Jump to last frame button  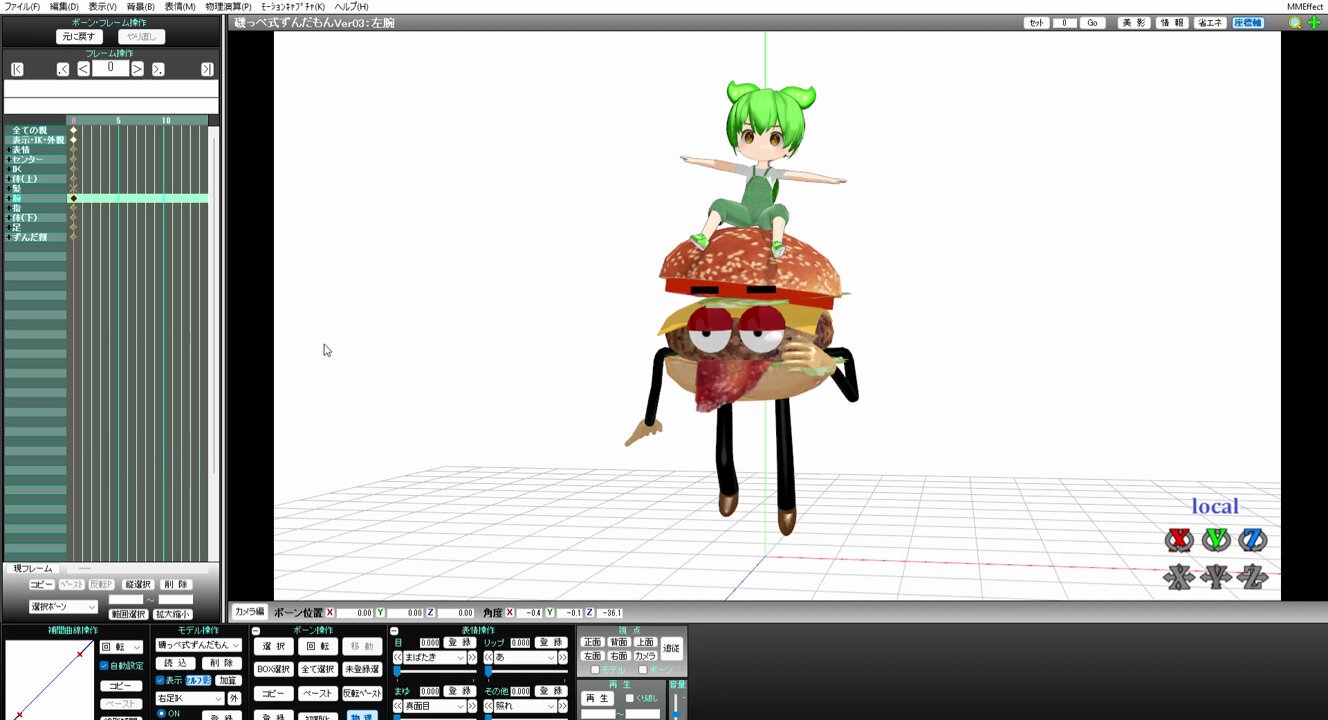[x=207, y=69]
